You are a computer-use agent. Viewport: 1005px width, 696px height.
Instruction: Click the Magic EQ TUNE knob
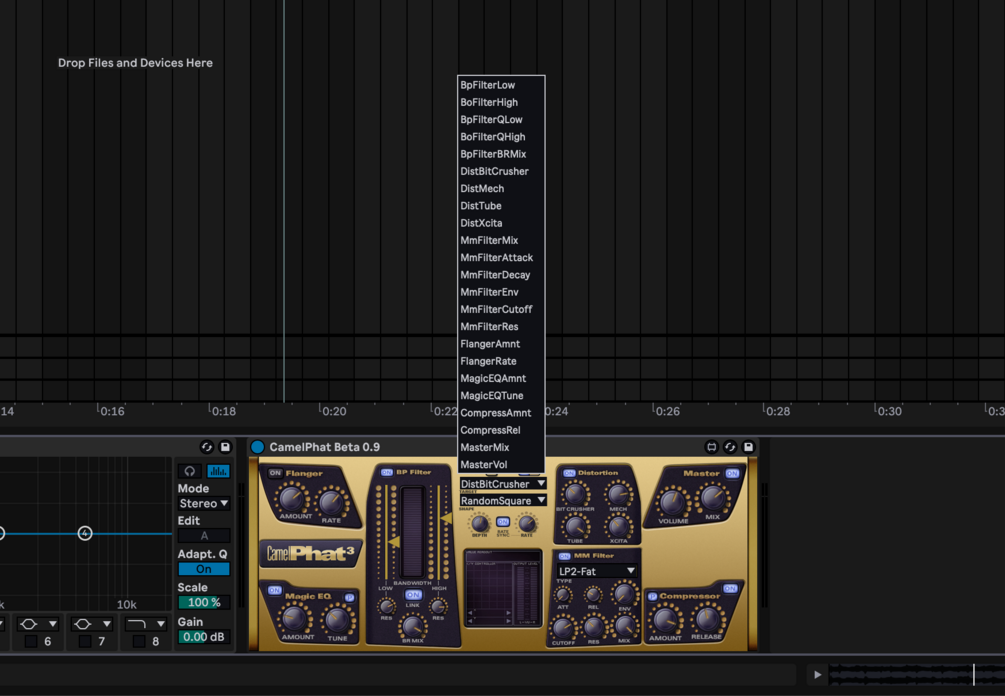tap(336, 619)
